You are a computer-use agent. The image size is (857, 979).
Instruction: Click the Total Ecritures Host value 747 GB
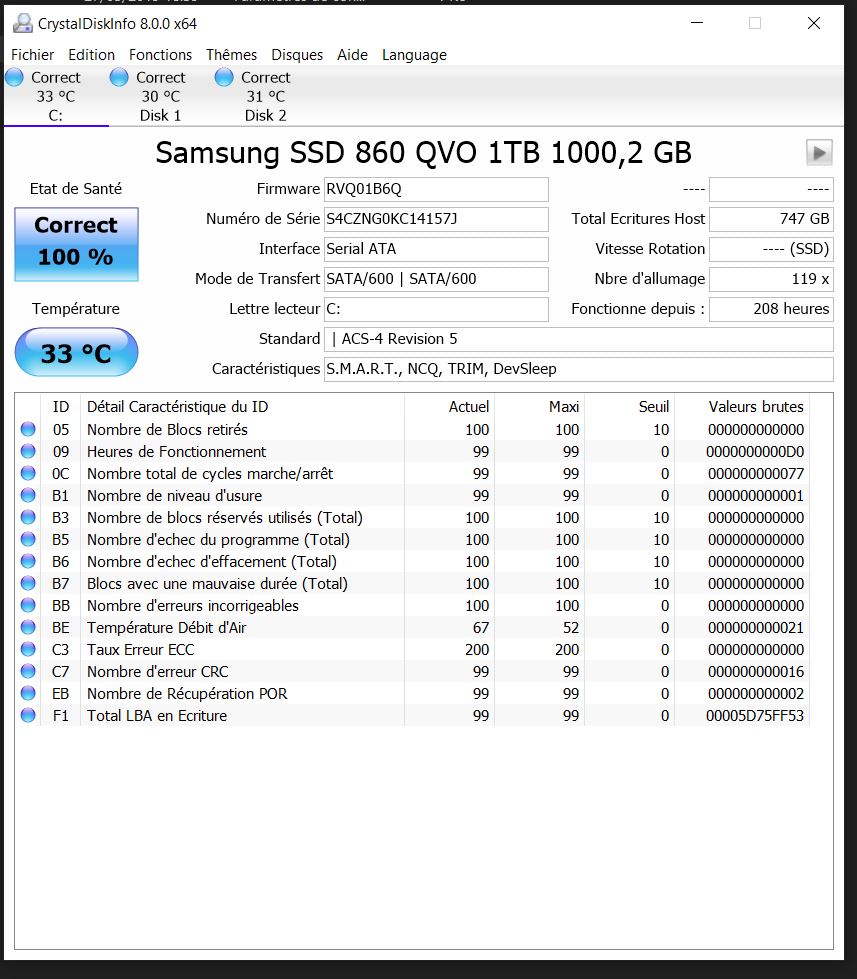(771, 219)
